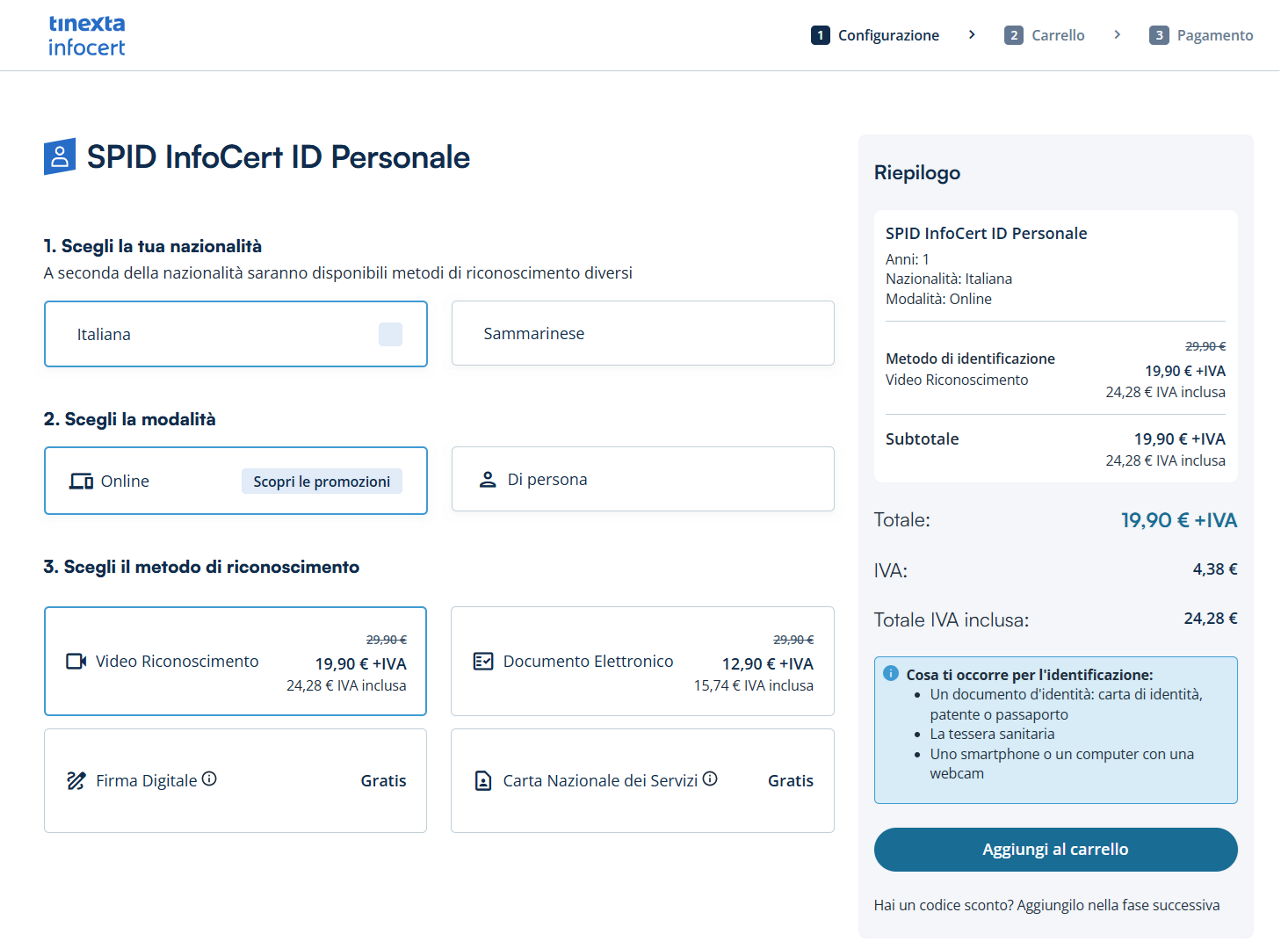This screenshot has height=948, width=1280.
Task: Select Sammarinese nationality option
Action: point(642,334)
